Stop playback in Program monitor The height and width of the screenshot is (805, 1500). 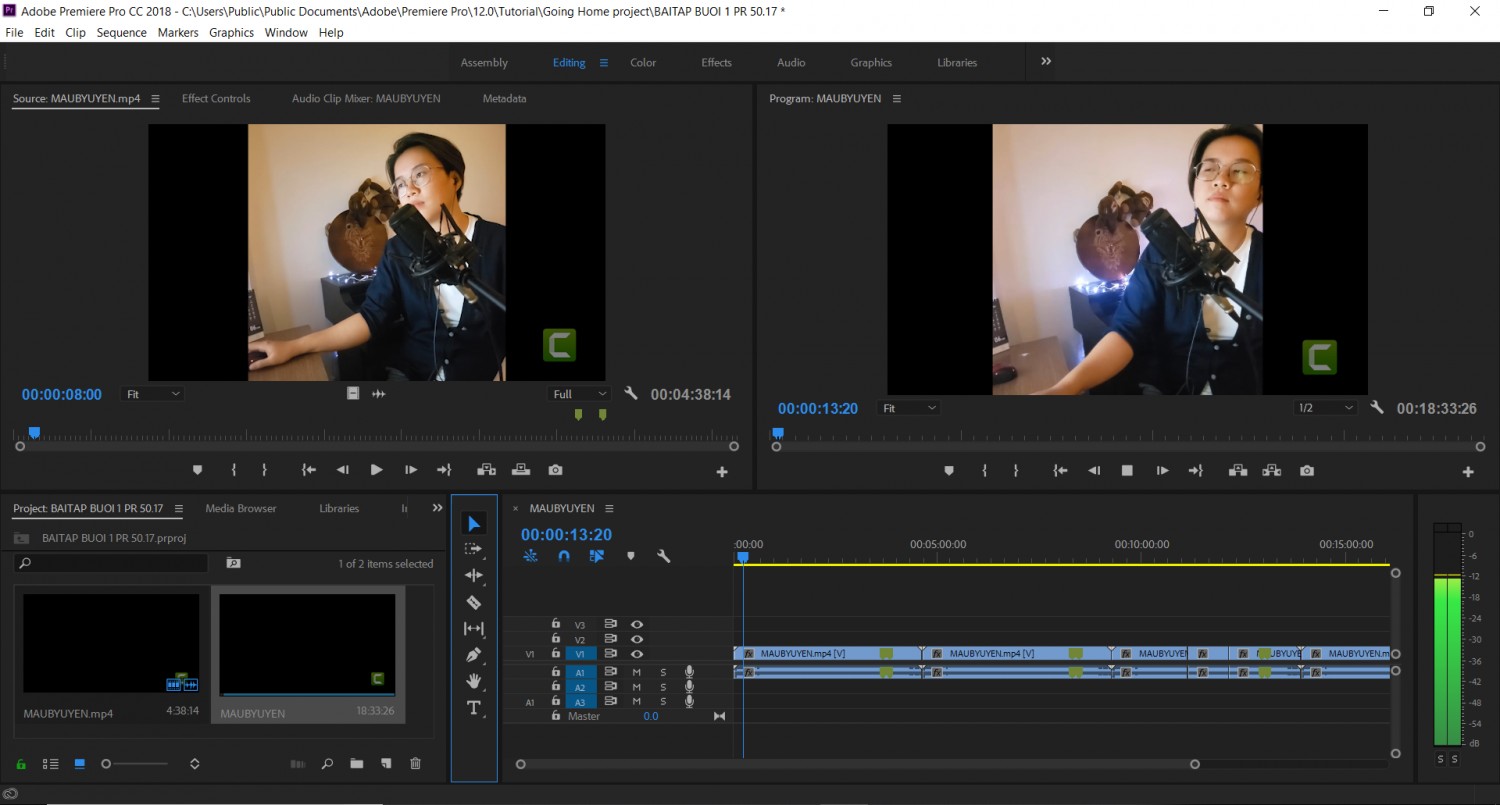tap(1127, 470)
